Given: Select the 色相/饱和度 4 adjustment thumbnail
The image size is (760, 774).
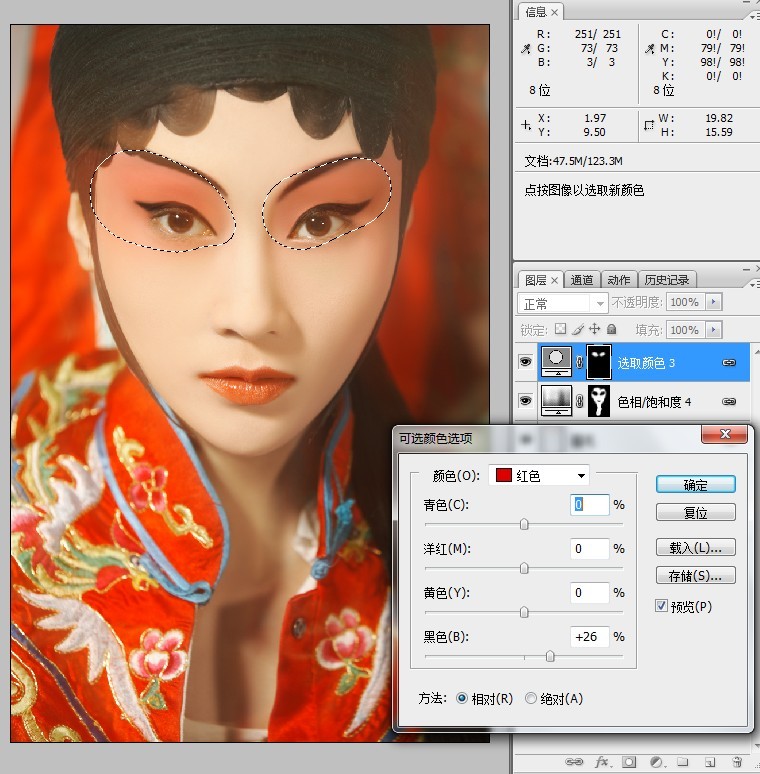Looking at the screenshot, I should pos(557,400).
